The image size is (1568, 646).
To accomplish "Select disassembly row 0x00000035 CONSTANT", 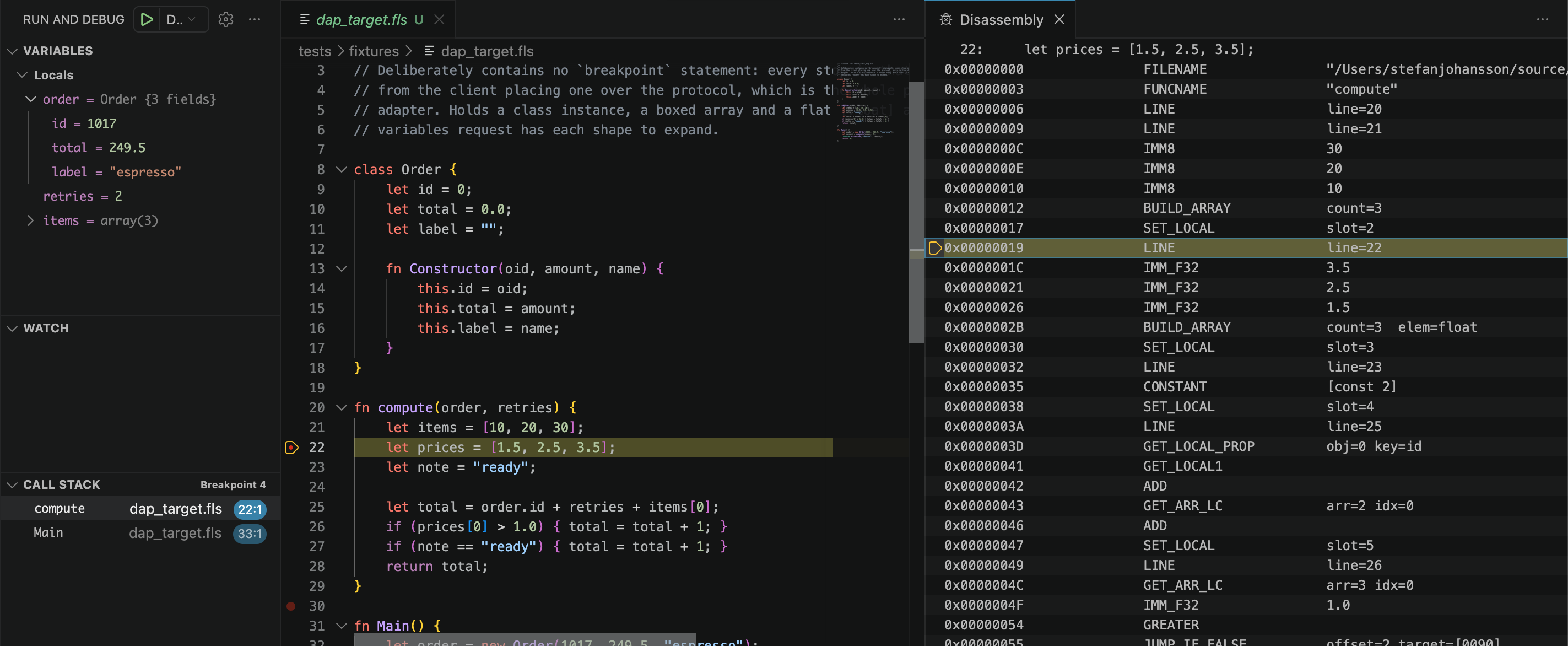I will click(1246, 386).
